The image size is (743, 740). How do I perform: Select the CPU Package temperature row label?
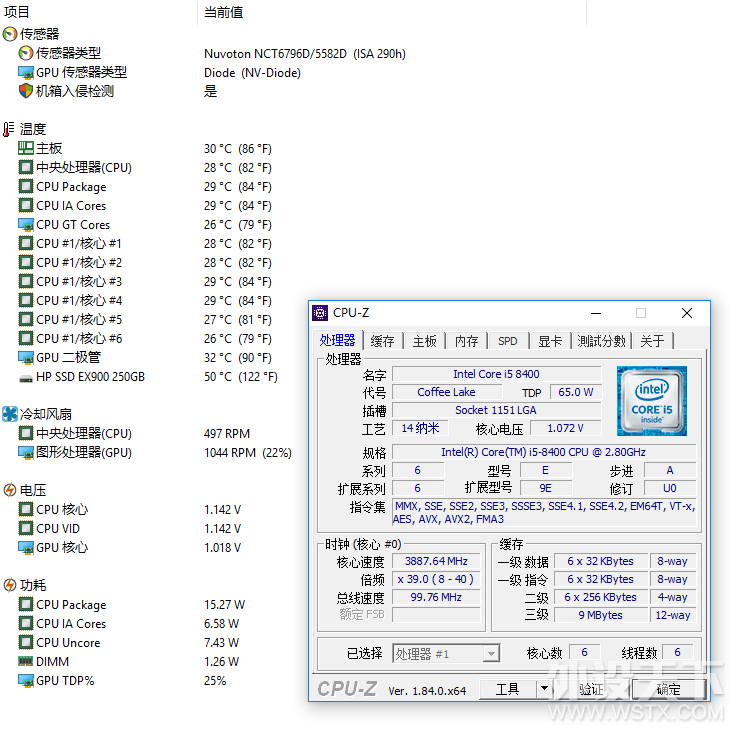[x=71, y=187]
